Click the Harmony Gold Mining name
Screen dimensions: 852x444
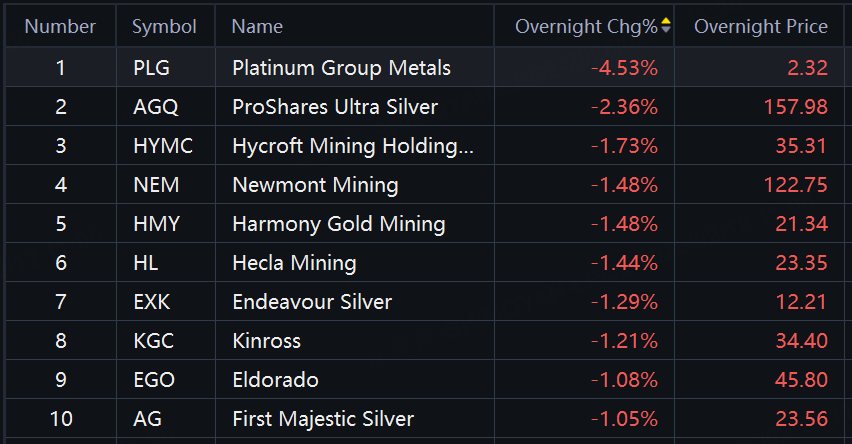(338, 224)
